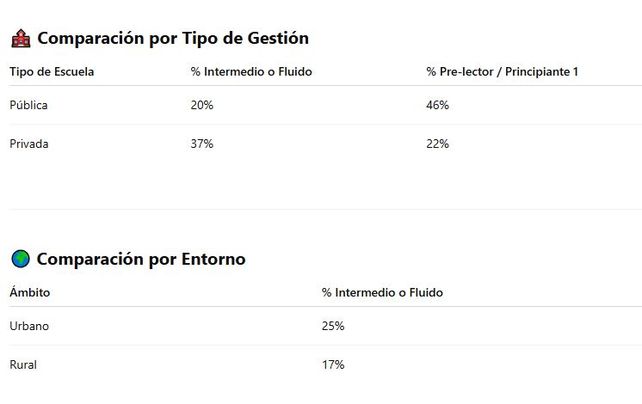Click the globe emoji icon
642x404 pixels.
[20, 259]
